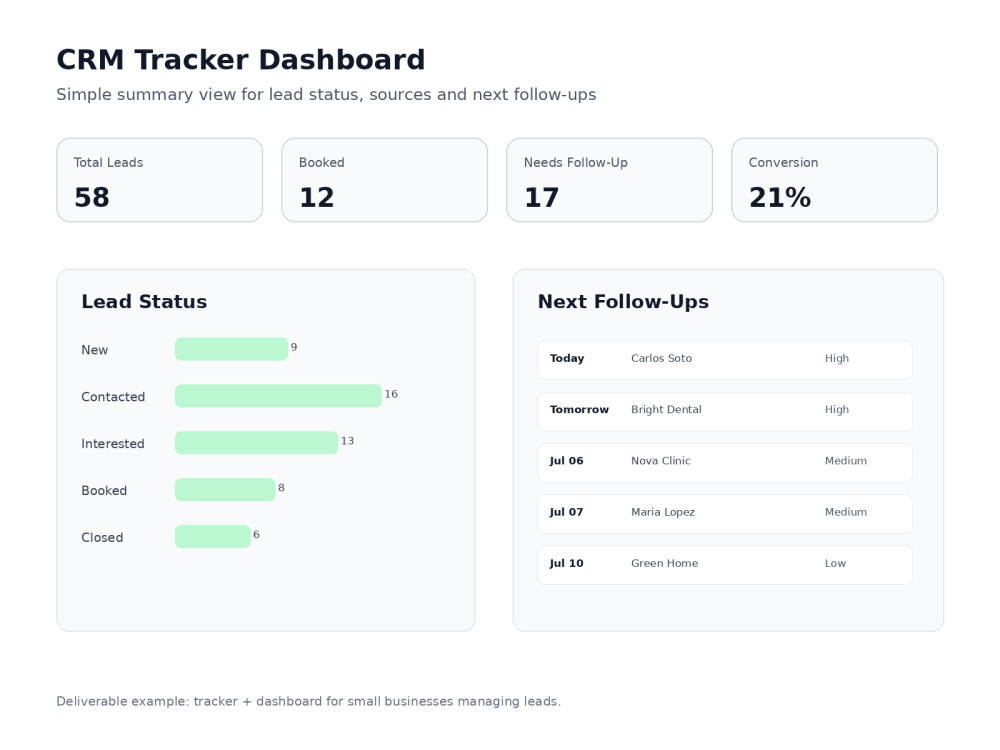Image resolution: width=1000 pixels, height=750 pixels.
Task: Select the Carlos Soto follow-up name
Action: (x=661, y=358)
